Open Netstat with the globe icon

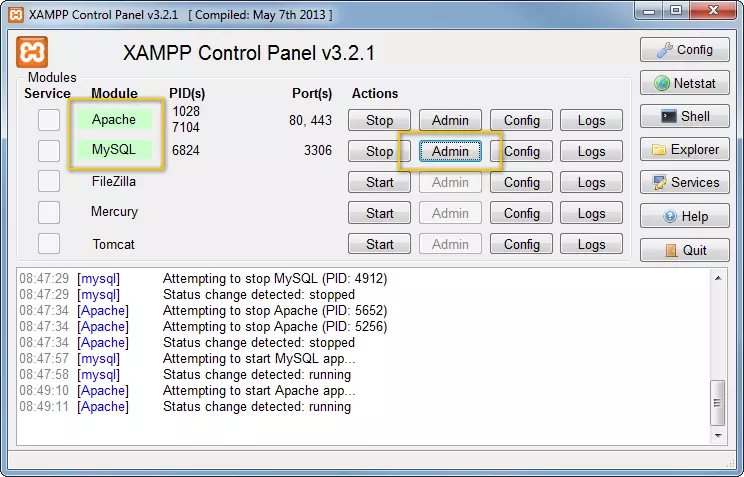pos(685,83)
